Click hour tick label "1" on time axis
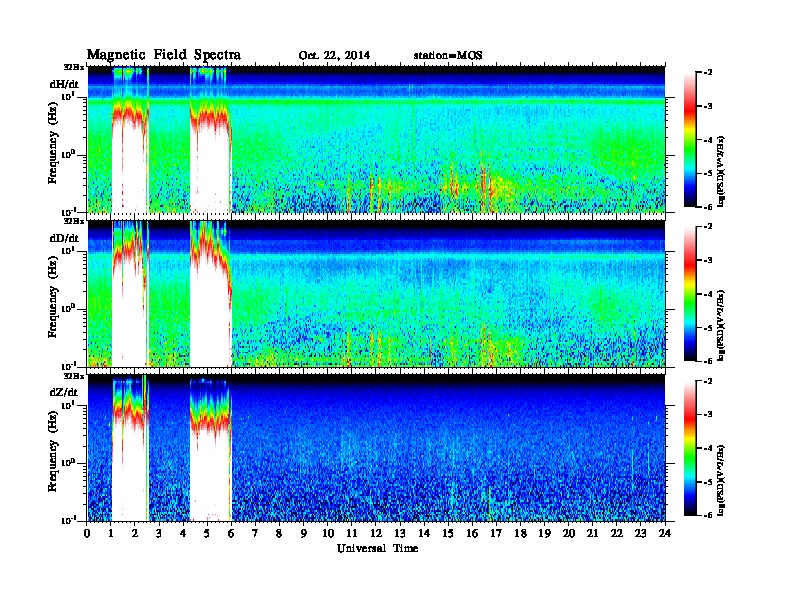The width and height of the screenshot is (792, 612). 111,534
